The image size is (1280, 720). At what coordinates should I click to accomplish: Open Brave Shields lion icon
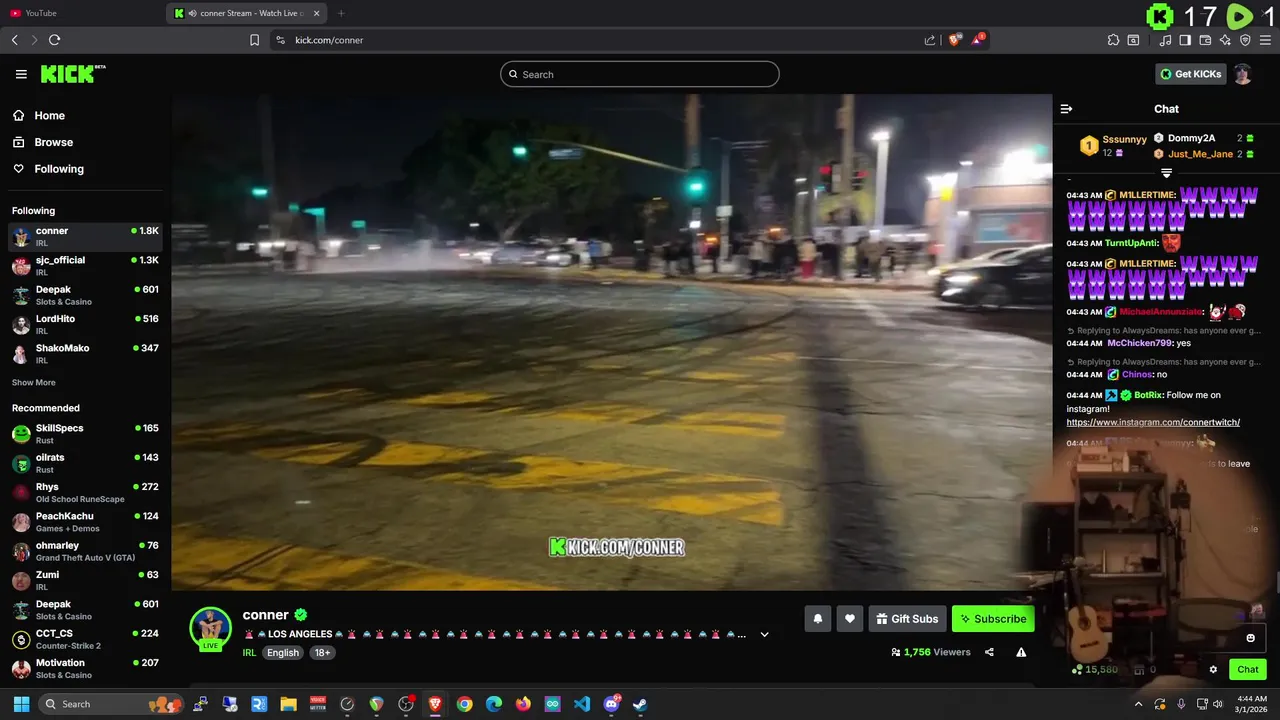click(x=954, y=40)
